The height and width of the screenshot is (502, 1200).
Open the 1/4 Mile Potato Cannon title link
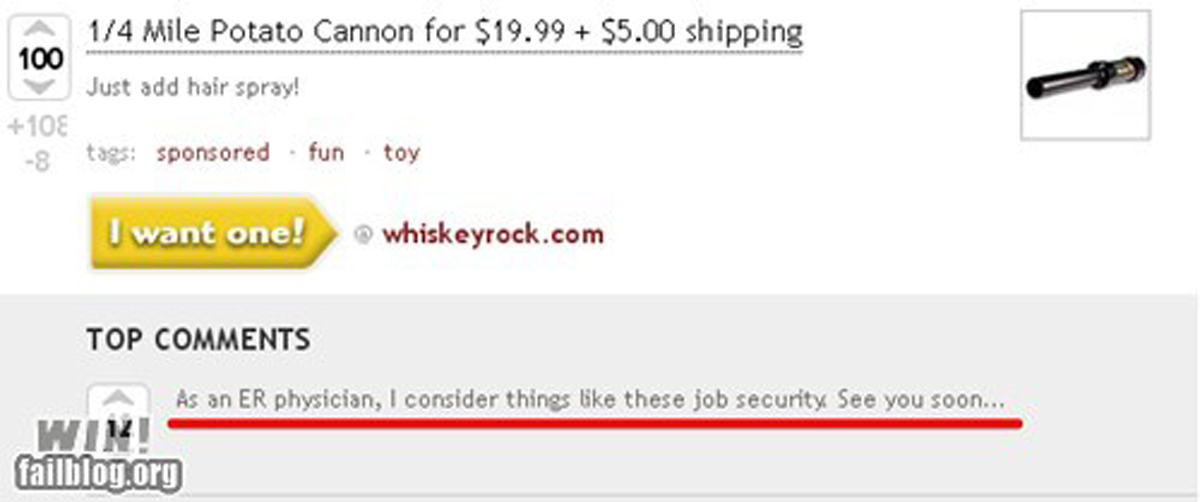[445, 33]
